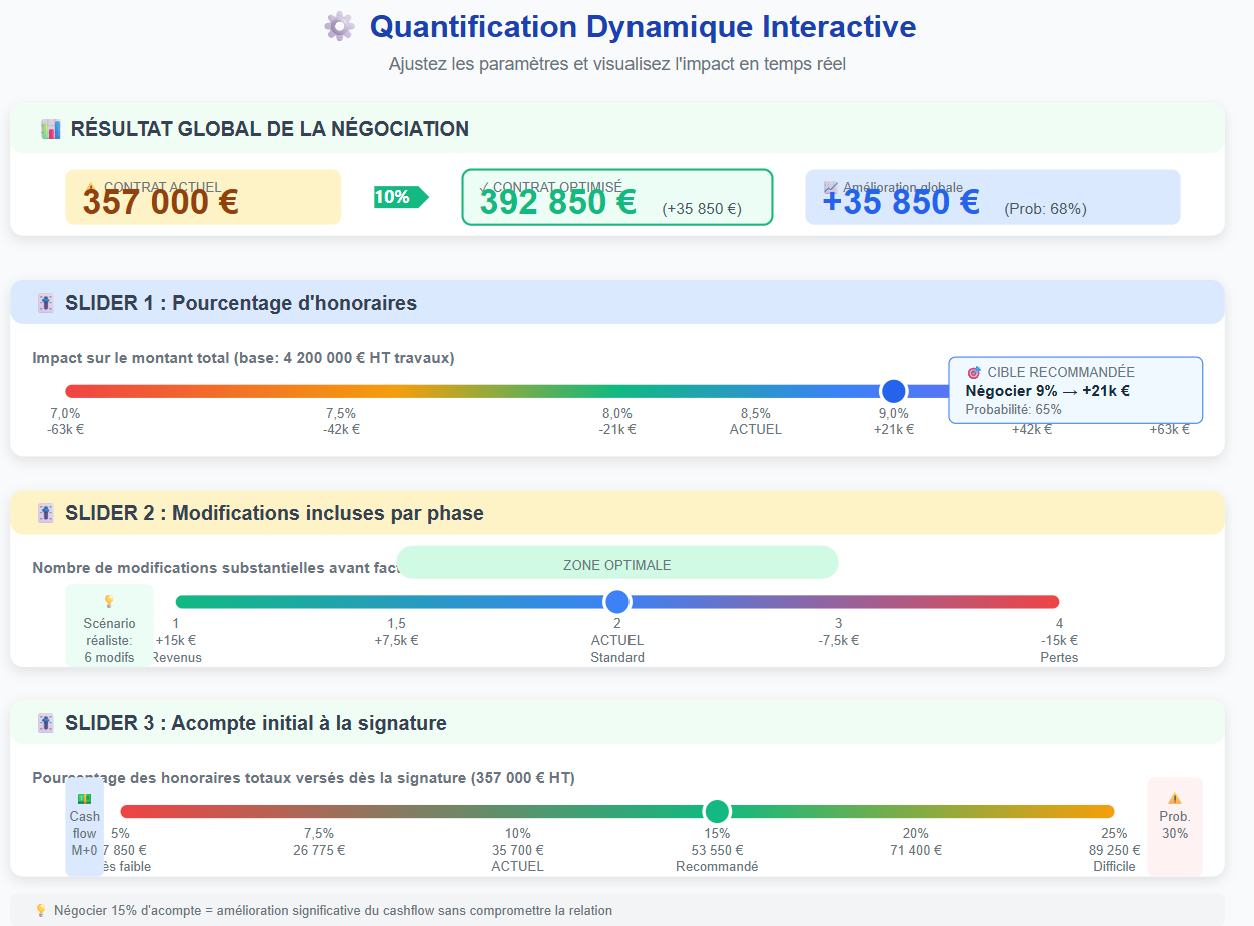Click the warning icon above Prob. 30%
The width and height of the screenshot is (1254, 926).
click(1174, 798)
